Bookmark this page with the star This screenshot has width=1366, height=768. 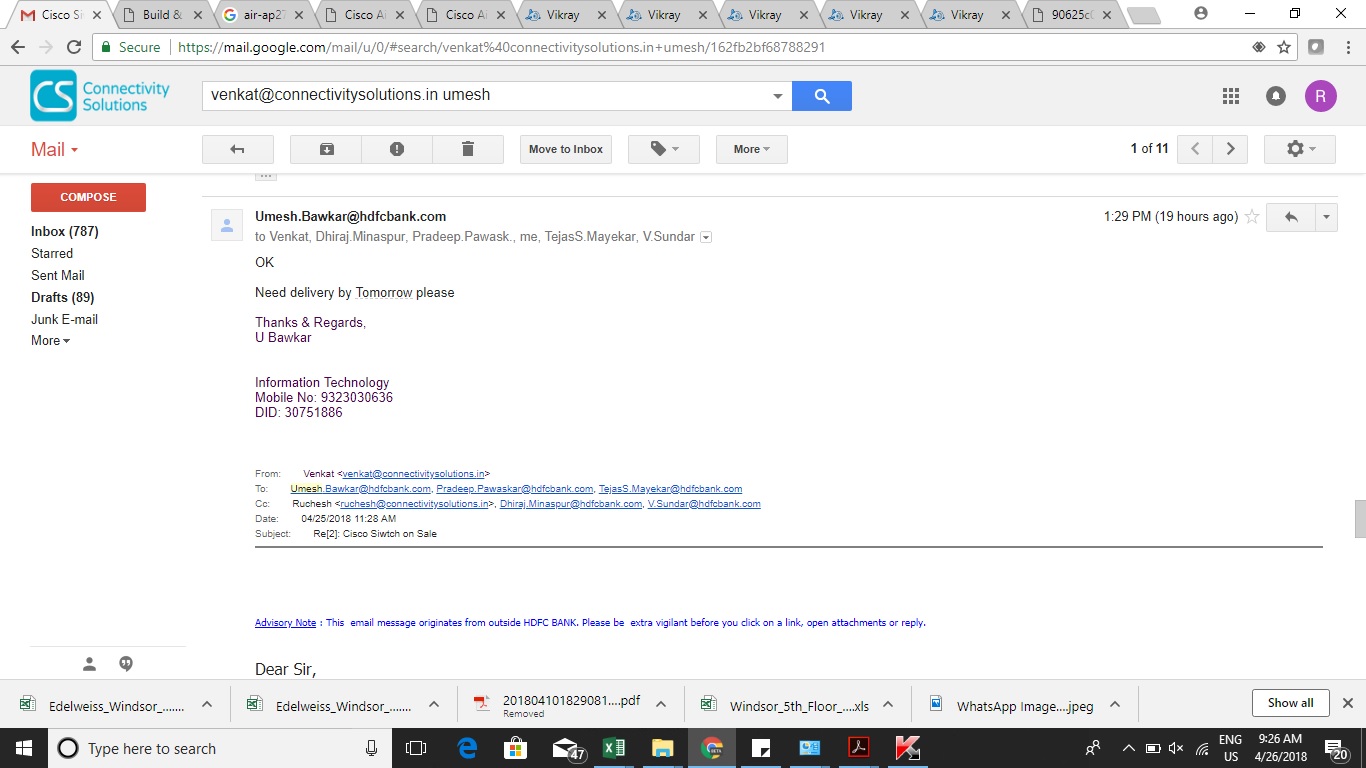(x=1284, y=47)
